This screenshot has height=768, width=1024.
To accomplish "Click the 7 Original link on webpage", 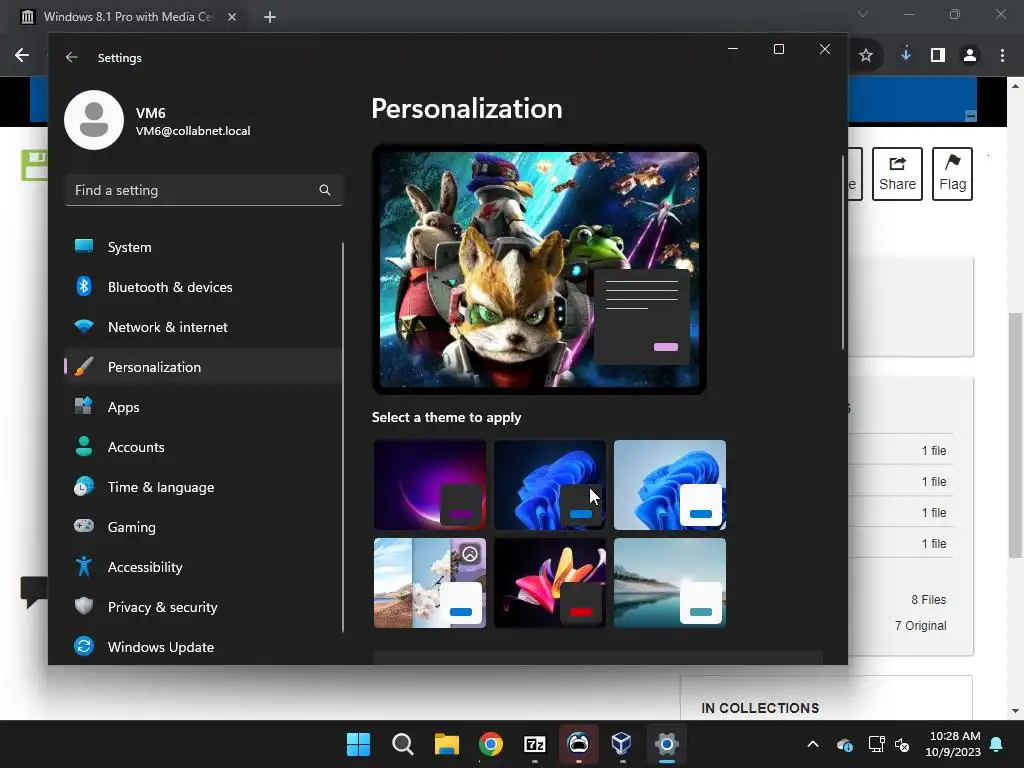I will click(920, 626).
